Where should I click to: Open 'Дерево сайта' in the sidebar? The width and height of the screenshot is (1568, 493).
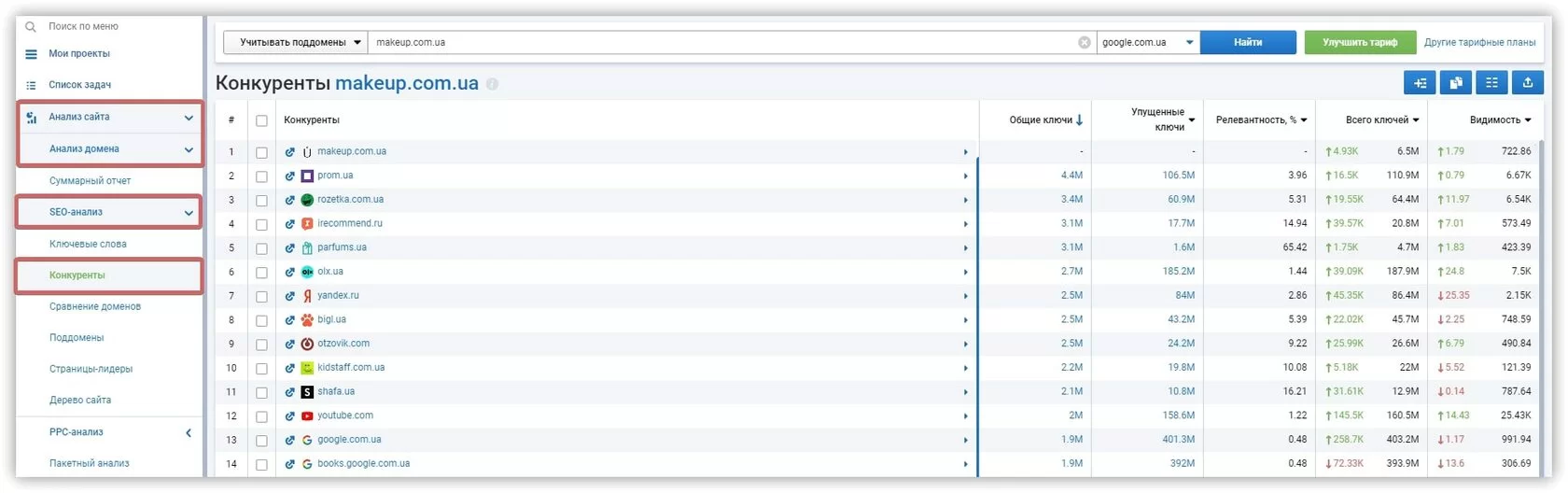[79, 401]
